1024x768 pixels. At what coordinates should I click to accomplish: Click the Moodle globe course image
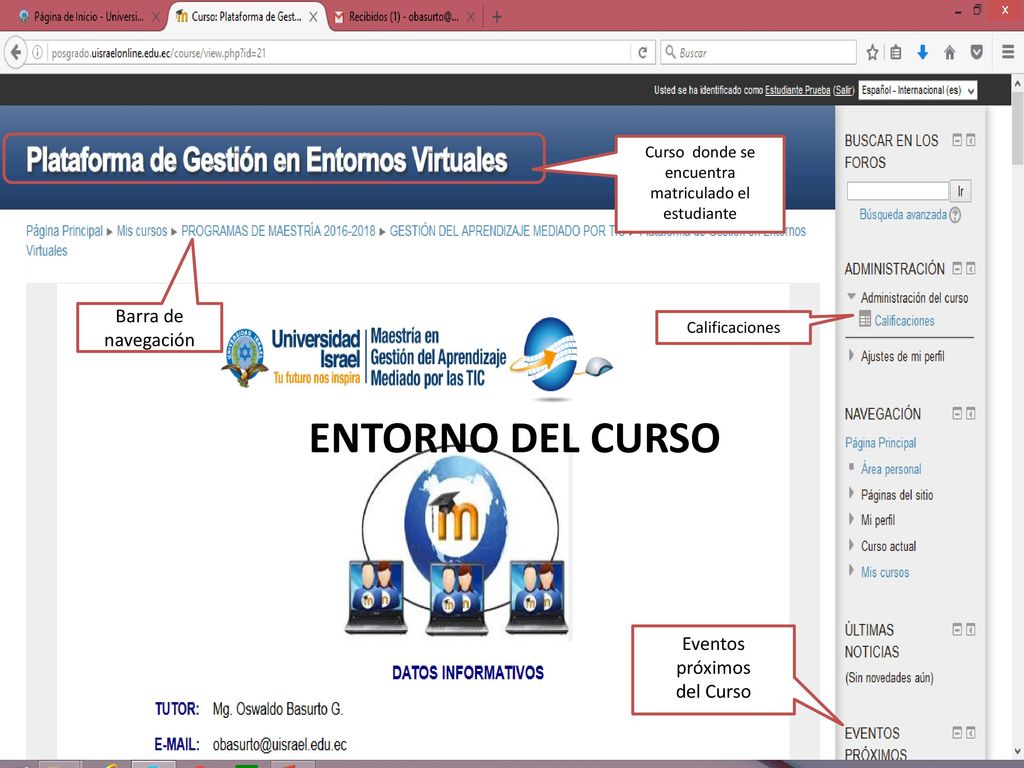point(456,542)
